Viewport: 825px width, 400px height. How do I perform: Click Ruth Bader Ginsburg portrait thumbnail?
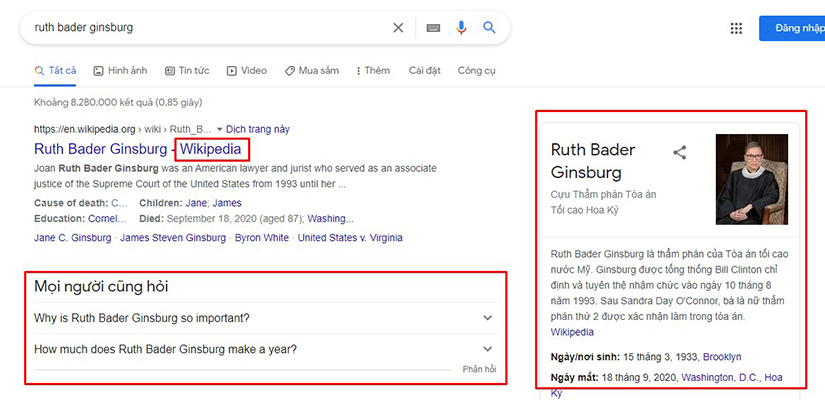coord(752,179)
